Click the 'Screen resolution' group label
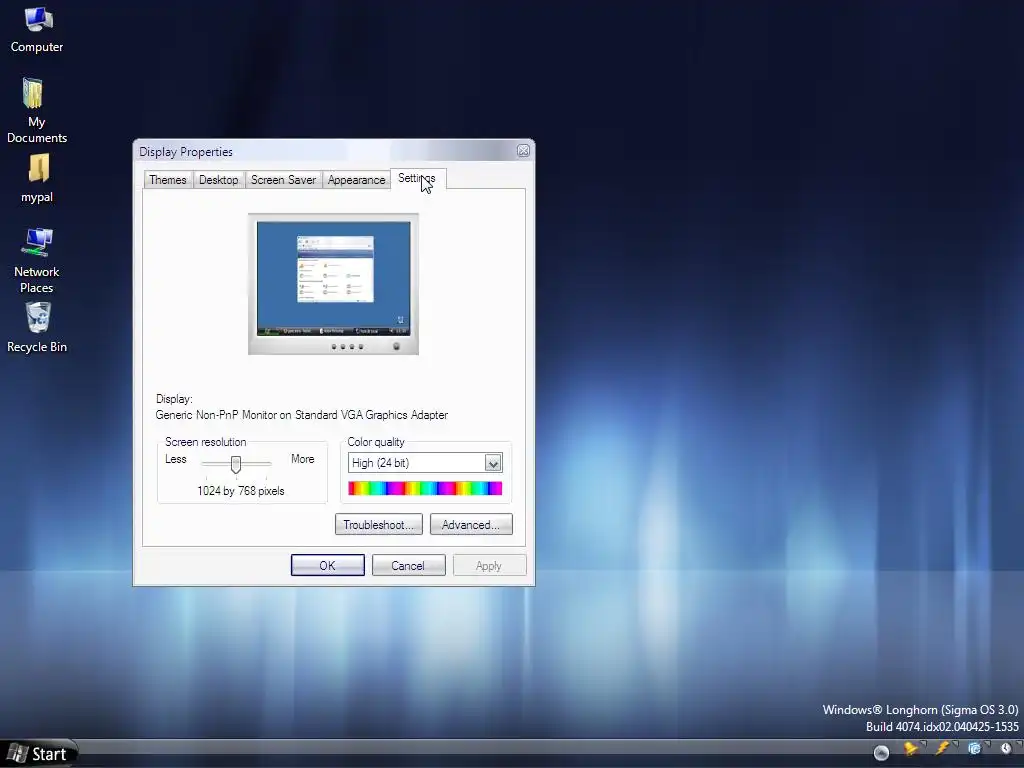1024x768 pixels. pos(206,442)
